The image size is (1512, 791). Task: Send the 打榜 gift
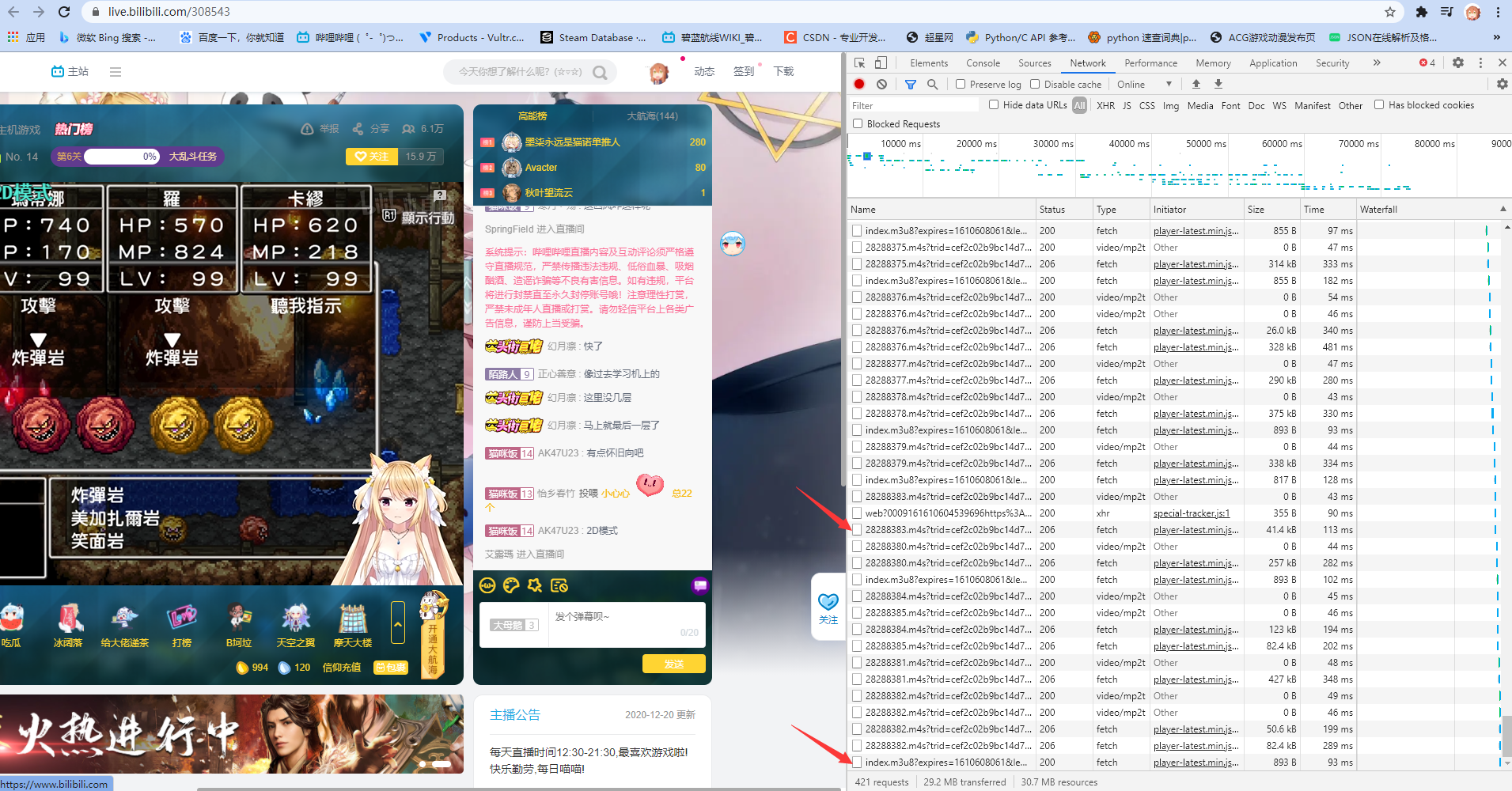(x=182, y=626)
